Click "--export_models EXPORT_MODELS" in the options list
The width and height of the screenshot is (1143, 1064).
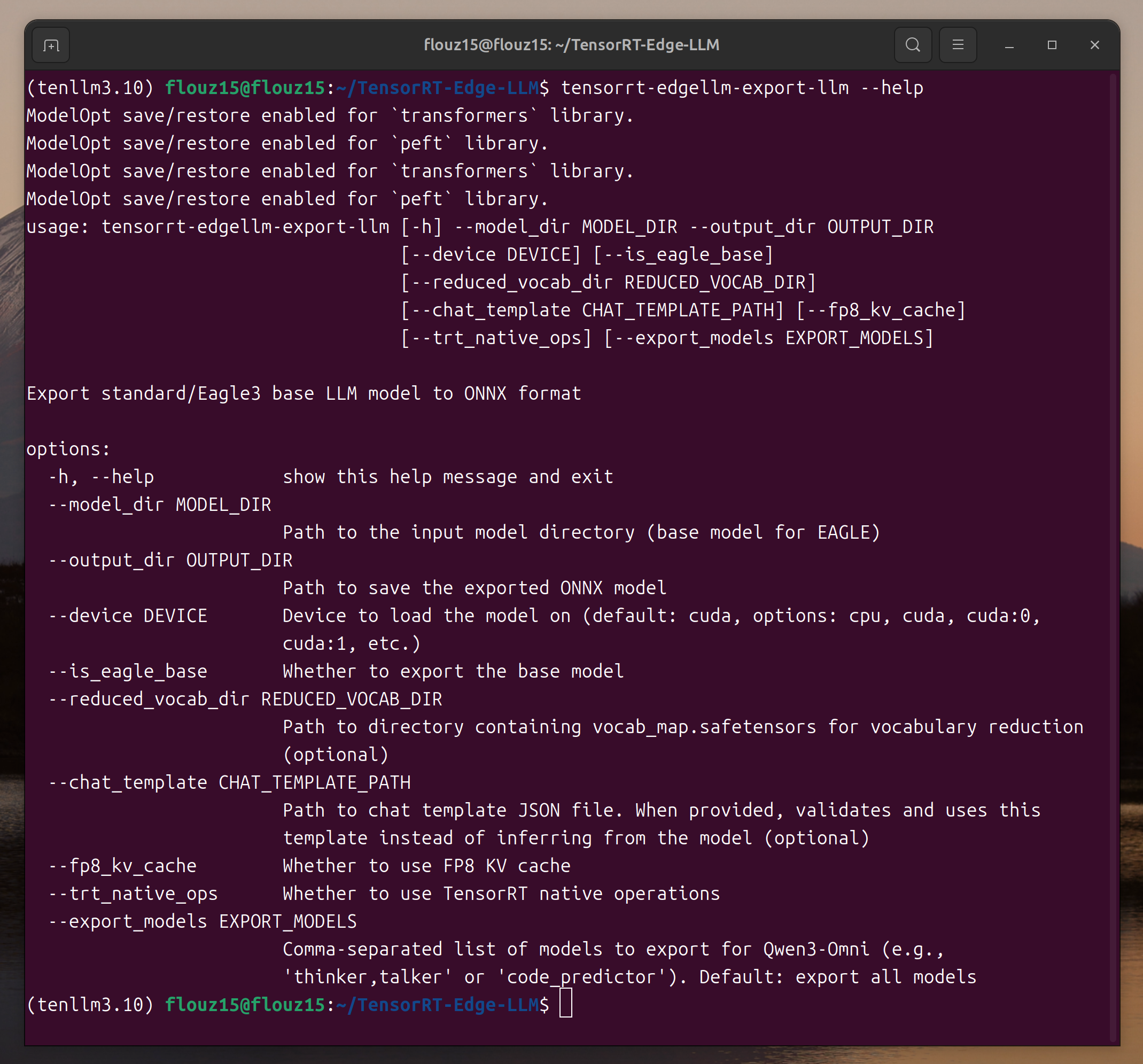(x=203, y=921)
